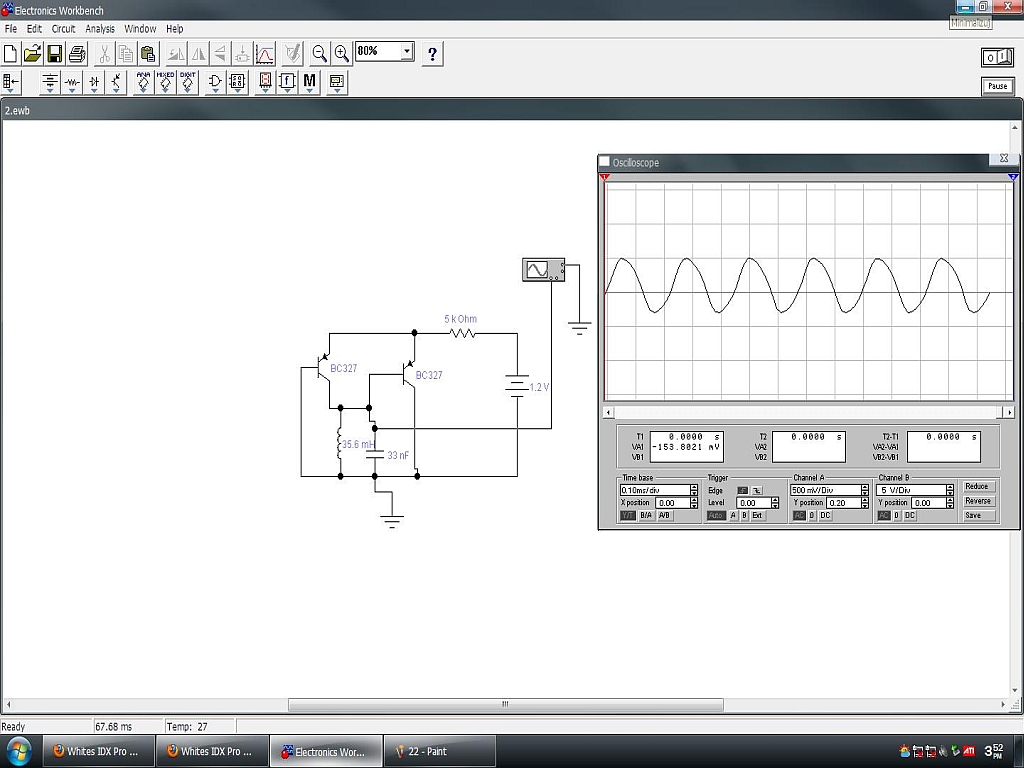Open the Circuit menu
The width and height of the screenshot is (1024, 768).
(63, 29)
